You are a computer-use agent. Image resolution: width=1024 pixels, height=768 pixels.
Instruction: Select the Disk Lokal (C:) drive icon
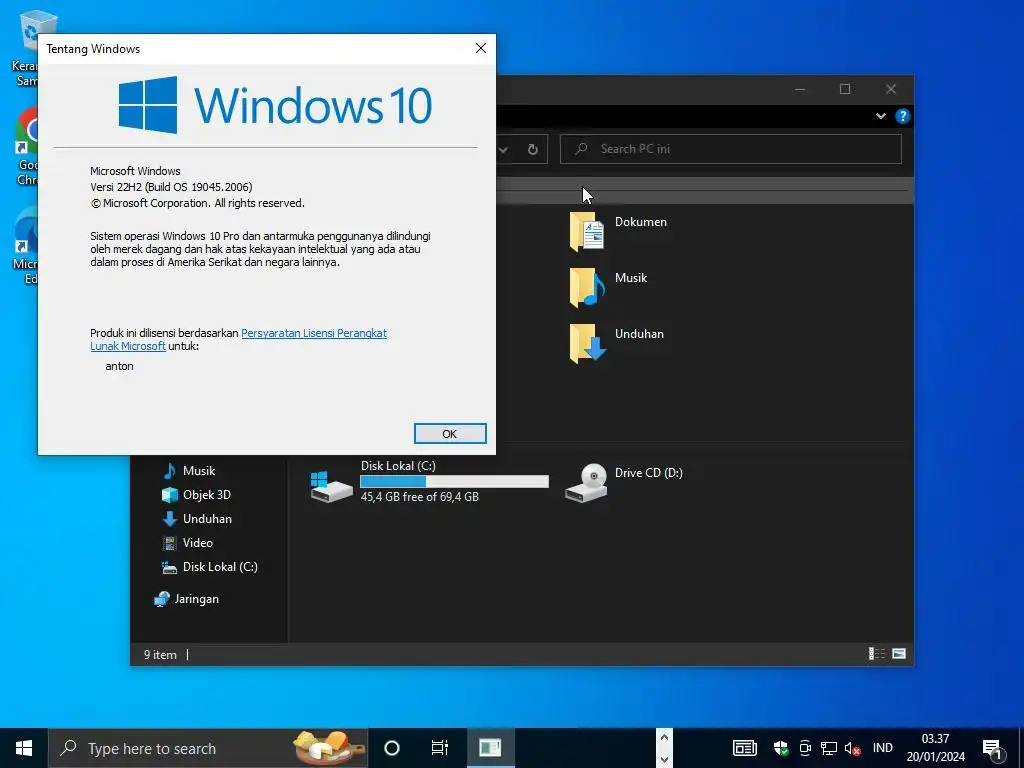[x=331, y=486]
